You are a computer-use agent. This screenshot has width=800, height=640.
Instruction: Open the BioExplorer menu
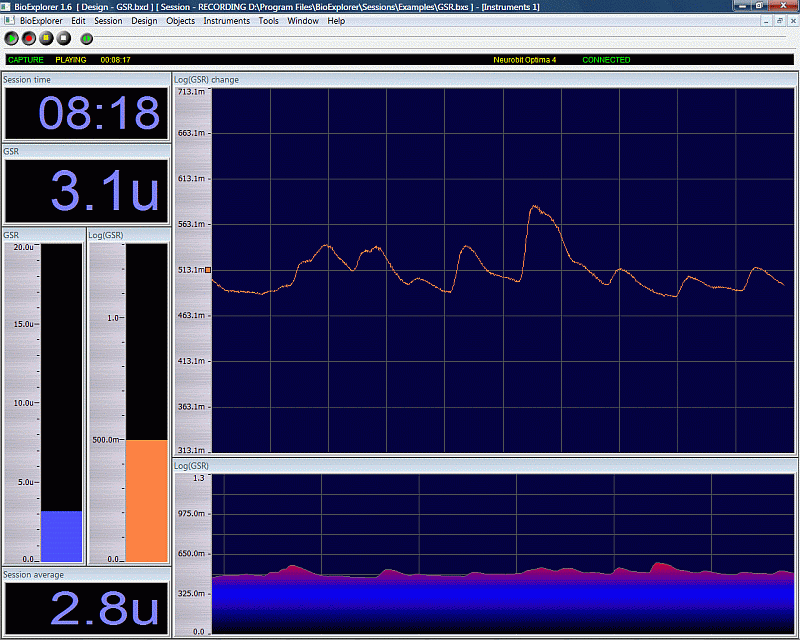point(41,21)
